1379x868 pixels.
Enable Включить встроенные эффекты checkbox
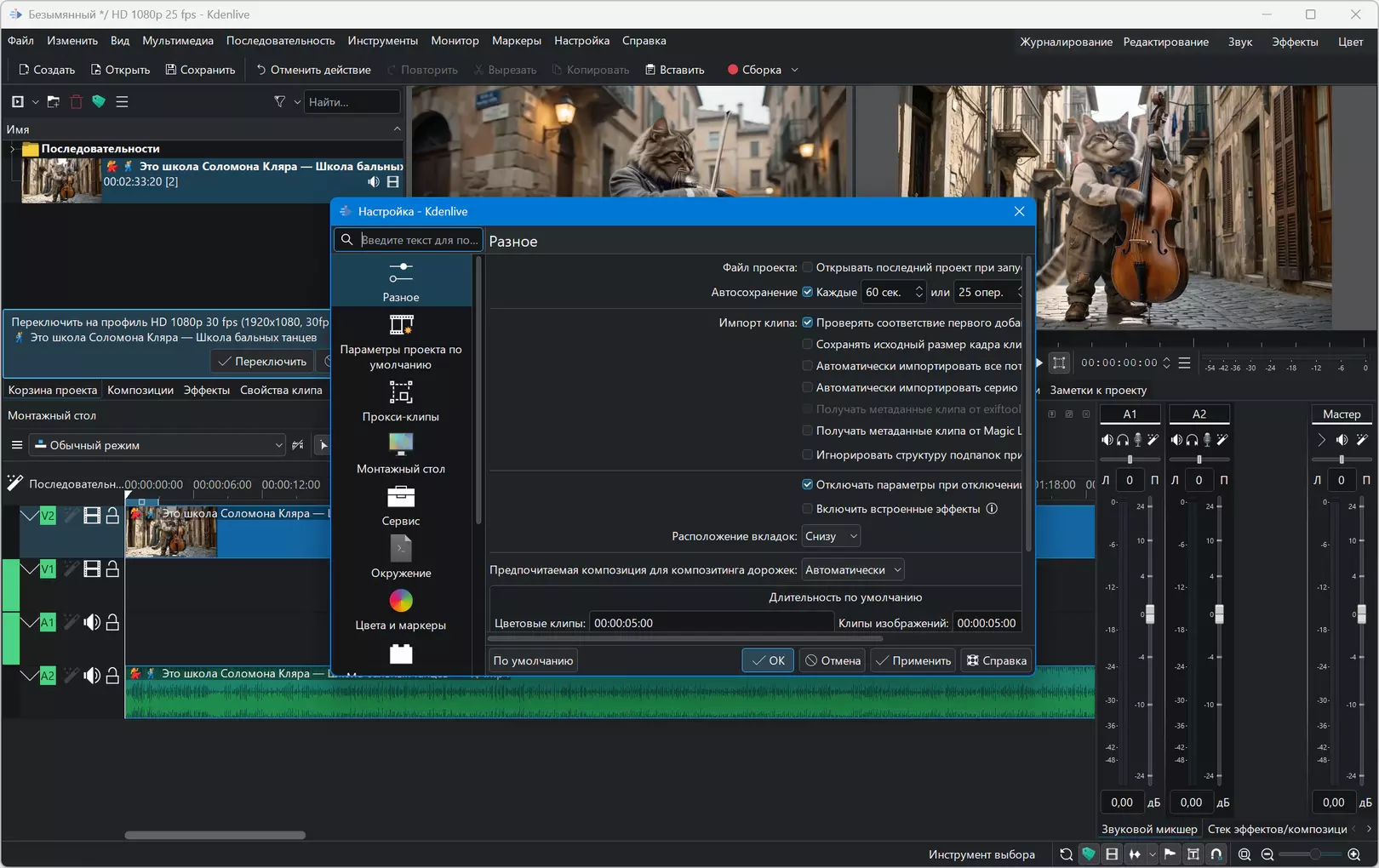tap(807, 509)
